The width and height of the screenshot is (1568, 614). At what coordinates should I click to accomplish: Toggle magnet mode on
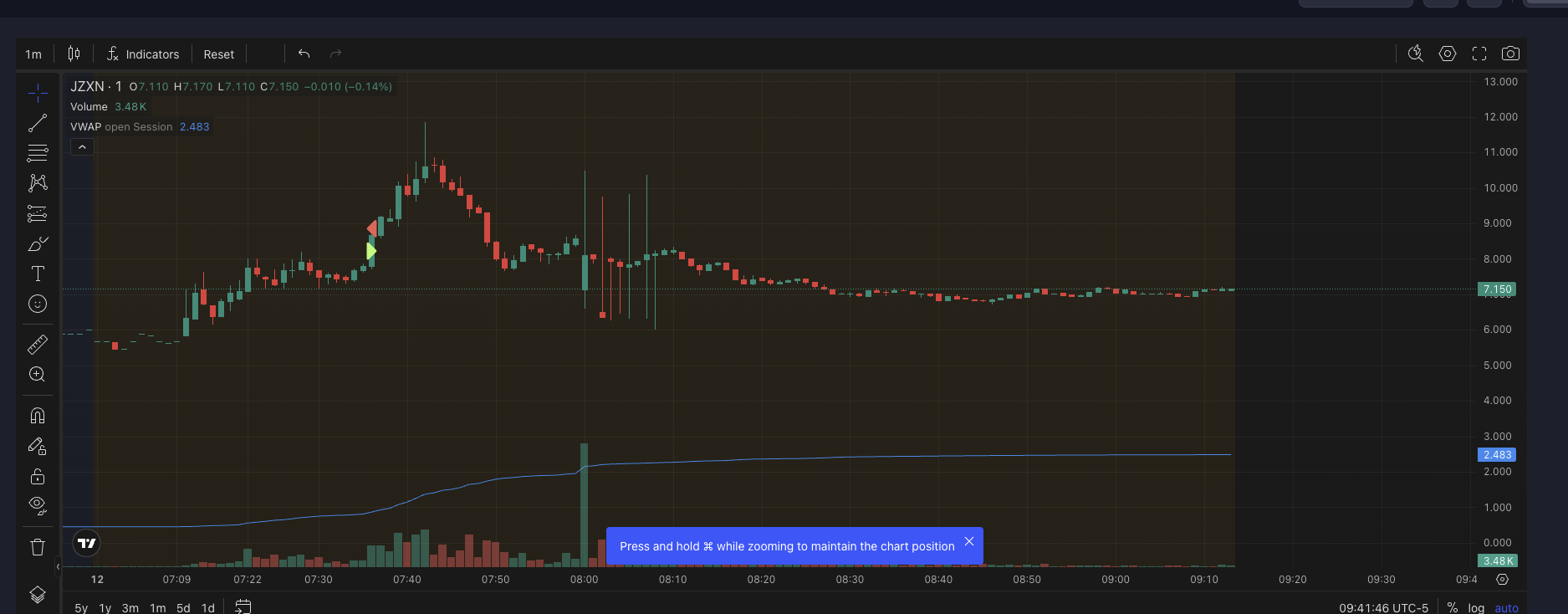[38, 416]
